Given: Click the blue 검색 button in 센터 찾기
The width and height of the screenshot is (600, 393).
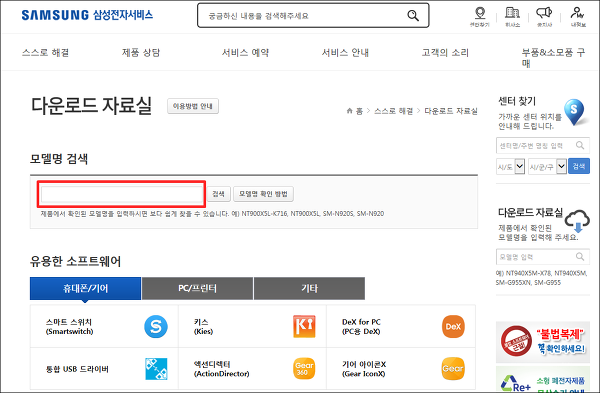Looking at the screenshot, I should tap(579, 166).
